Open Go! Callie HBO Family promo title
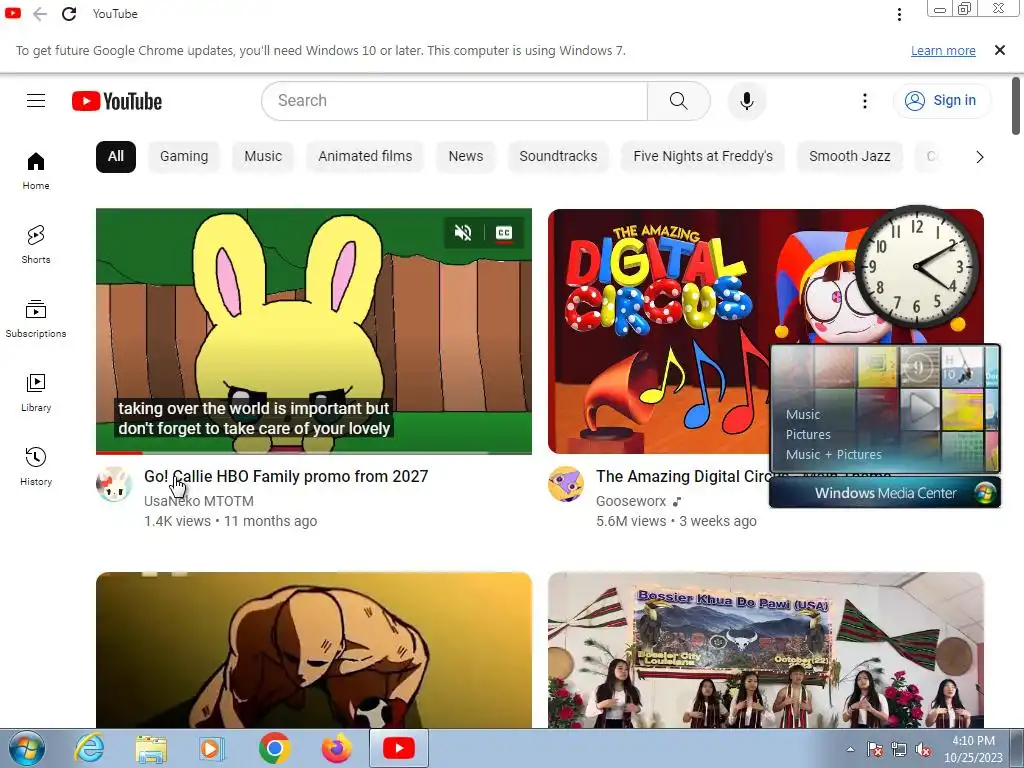Viewport: 1024px width, 768px height. pyautogui.click(x=286, y=476)
